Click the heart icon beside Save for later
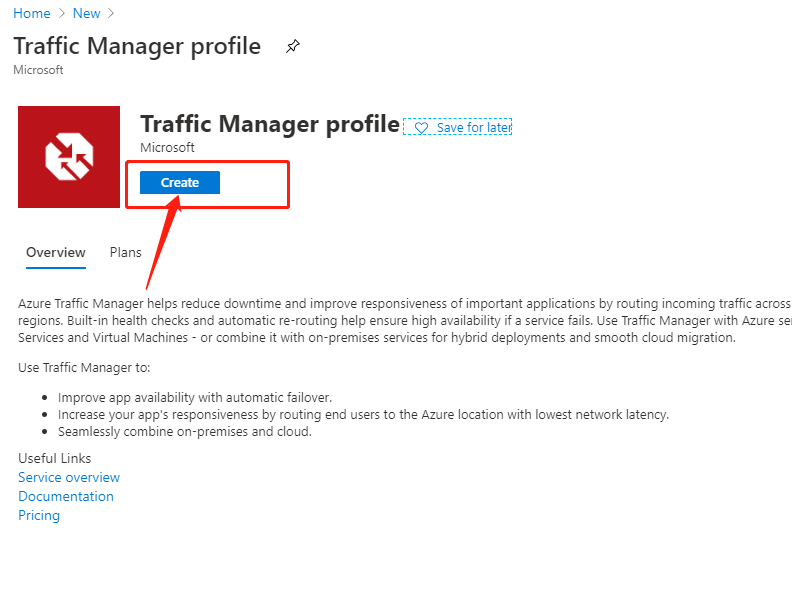 click(421, 128)
